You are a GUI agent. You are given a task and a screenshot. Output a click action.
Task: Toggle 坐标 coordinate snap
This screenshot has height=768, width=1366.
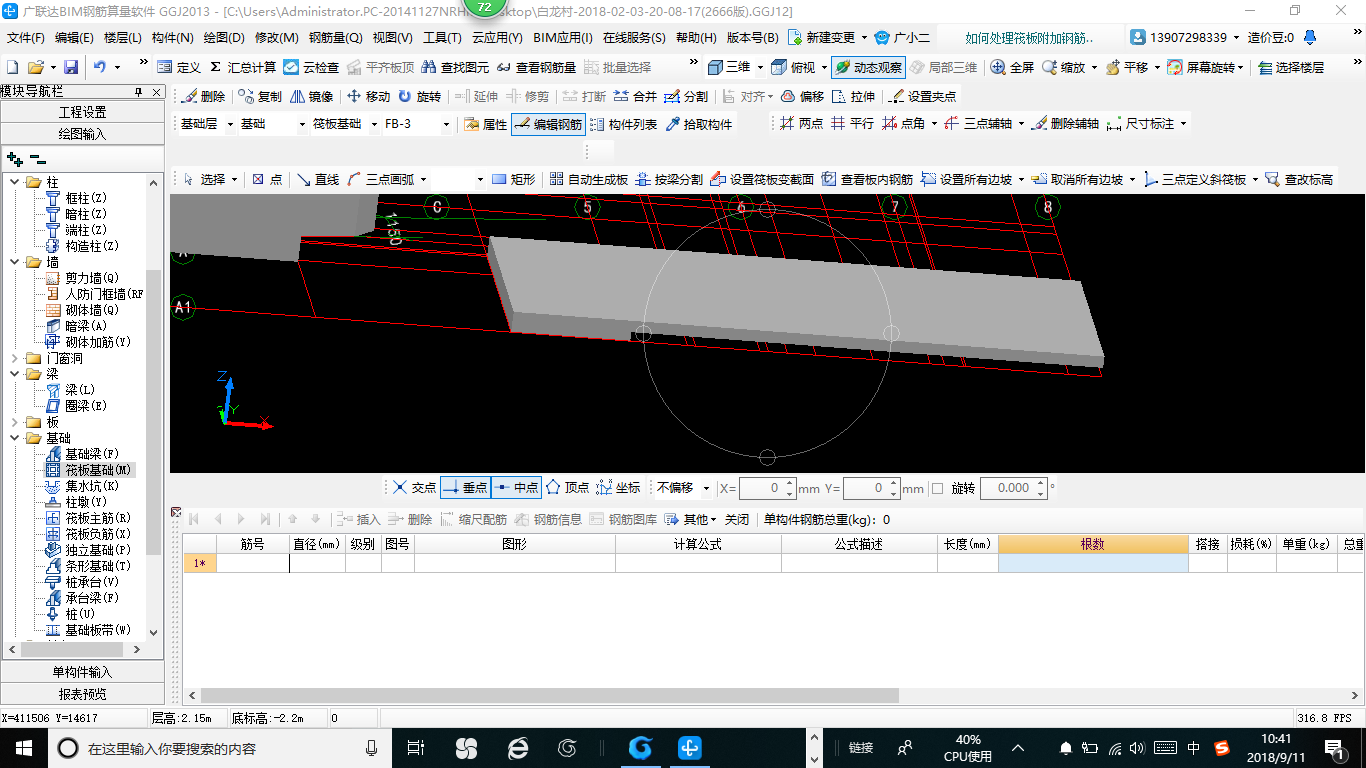[x=618, y=487]
